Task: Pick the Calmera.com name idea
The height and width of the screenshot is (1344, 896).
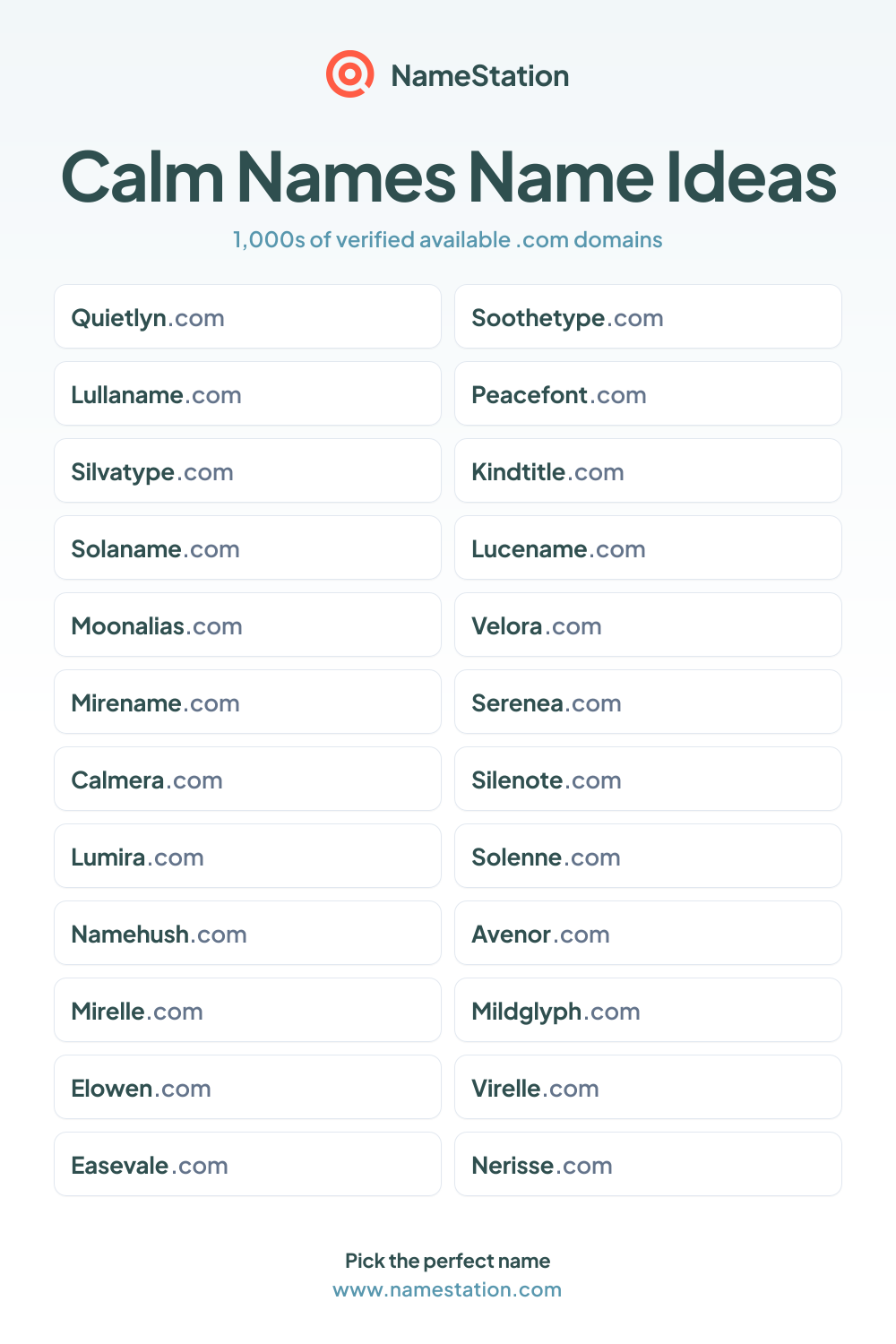Action: (247, 779)
